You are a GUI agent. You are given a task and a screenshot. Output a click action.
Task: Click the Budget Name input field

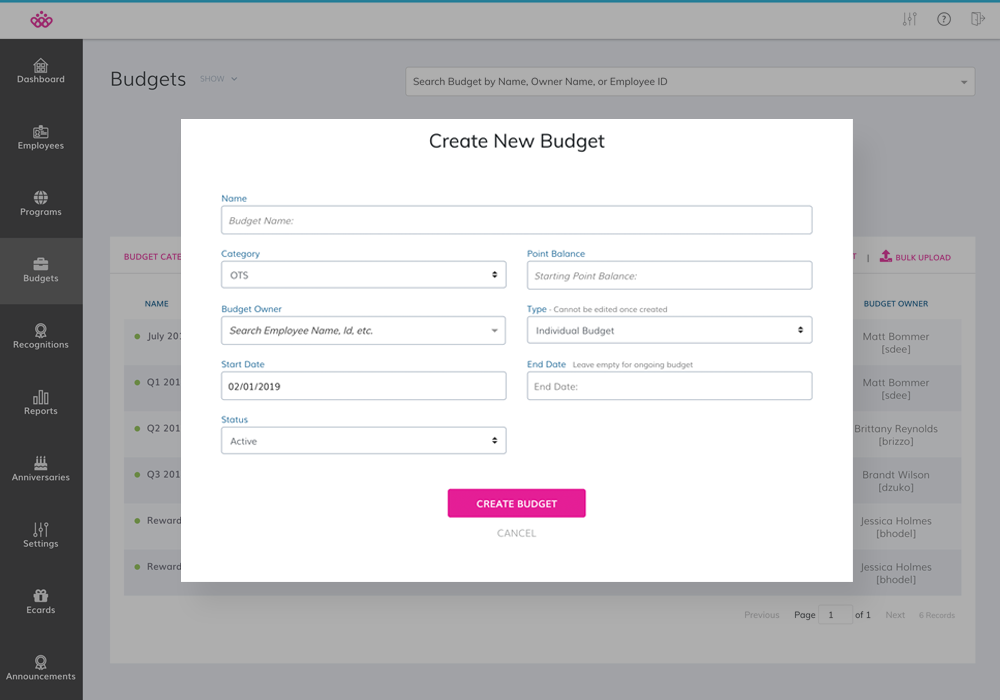(516, 220)
